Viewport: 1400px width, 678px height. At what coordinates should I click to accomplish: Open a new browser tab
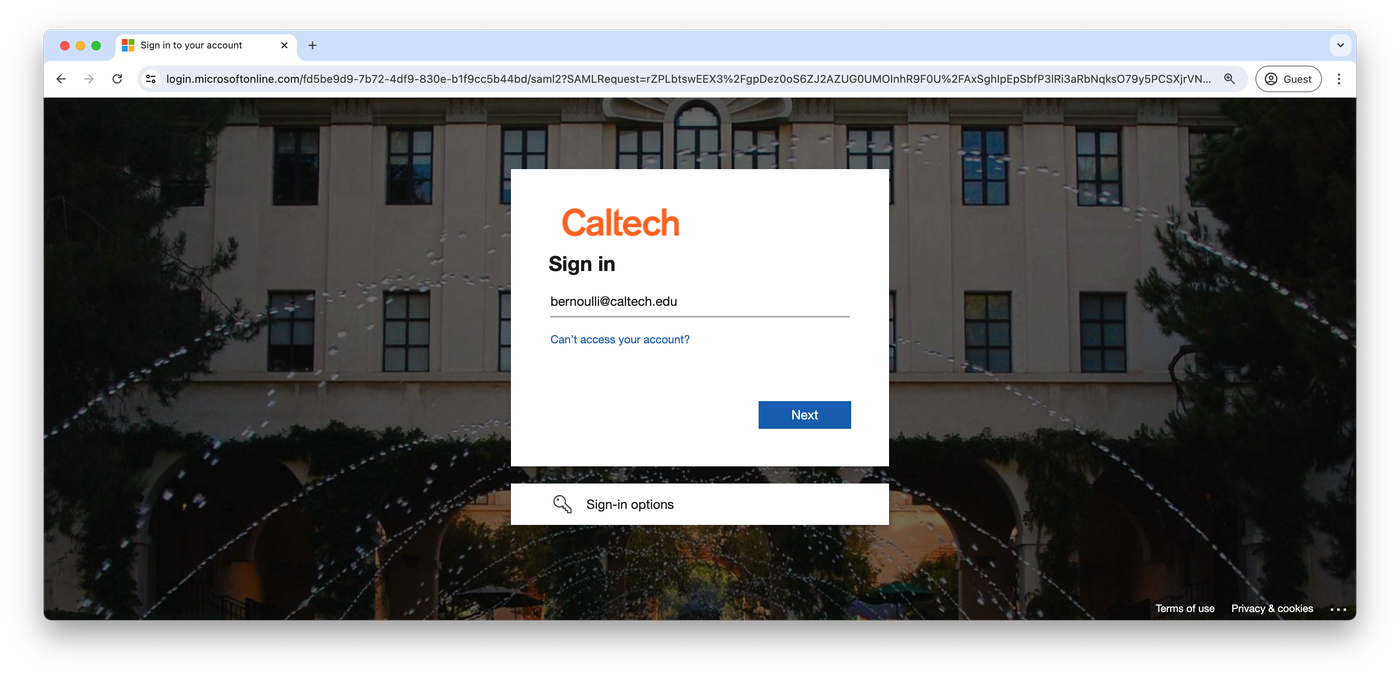click(312, 45)
